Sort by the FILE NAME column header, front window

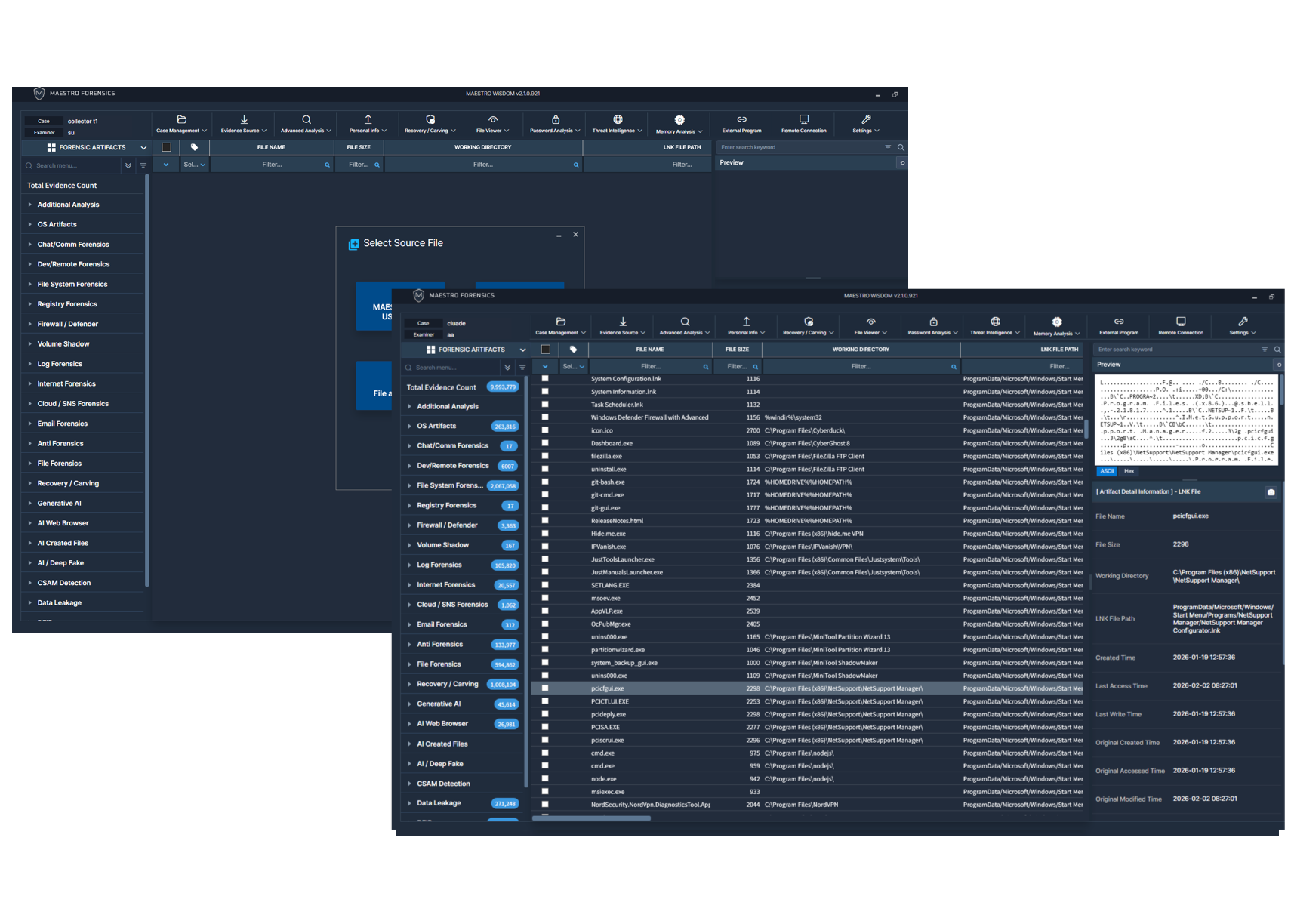pos(650,350)
